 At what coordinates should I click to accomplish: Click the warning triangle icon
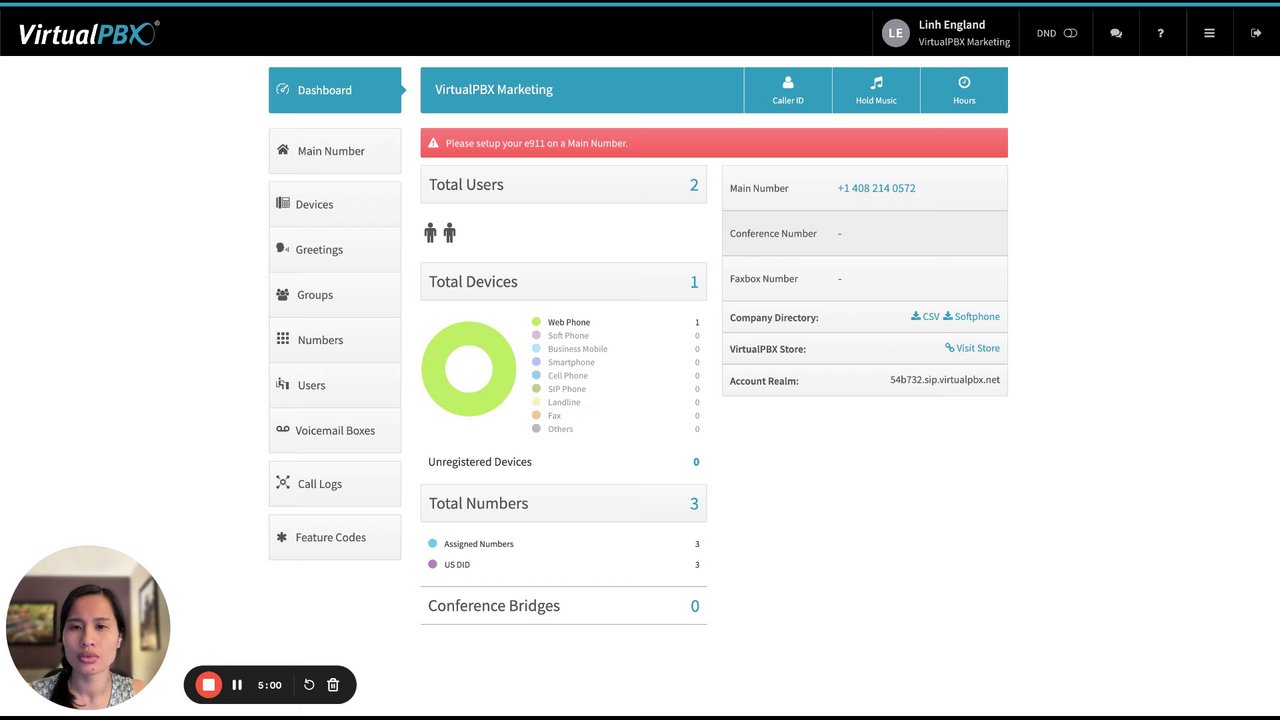pos(433,143)
